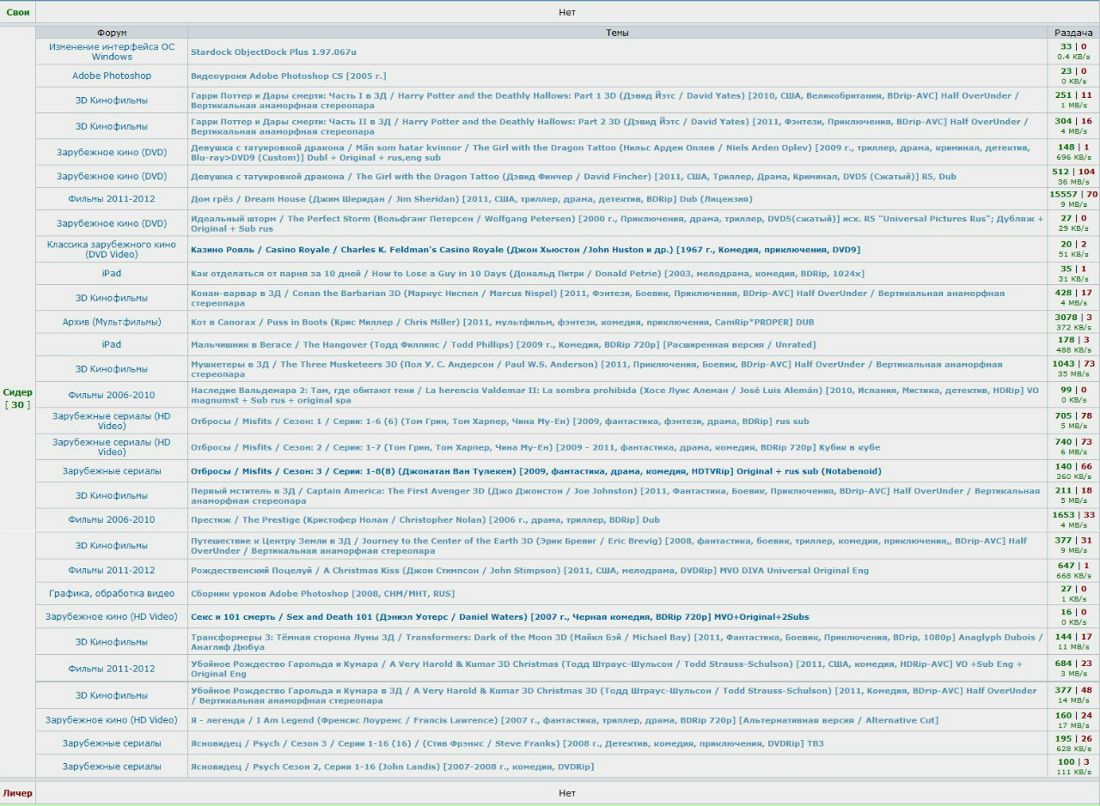The image size is (1100, 806).
Task: Open the Архив (Мультфильмы) forum link
Action: (x=111, y=321)
